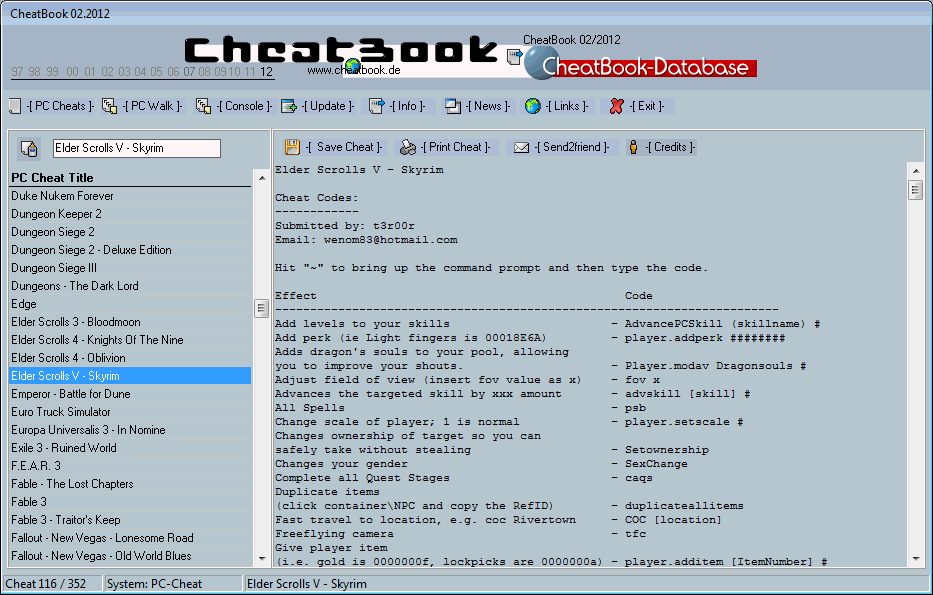Click the Save Cheat floppy icon
933x595 pixels.
(x=292, y=147)
